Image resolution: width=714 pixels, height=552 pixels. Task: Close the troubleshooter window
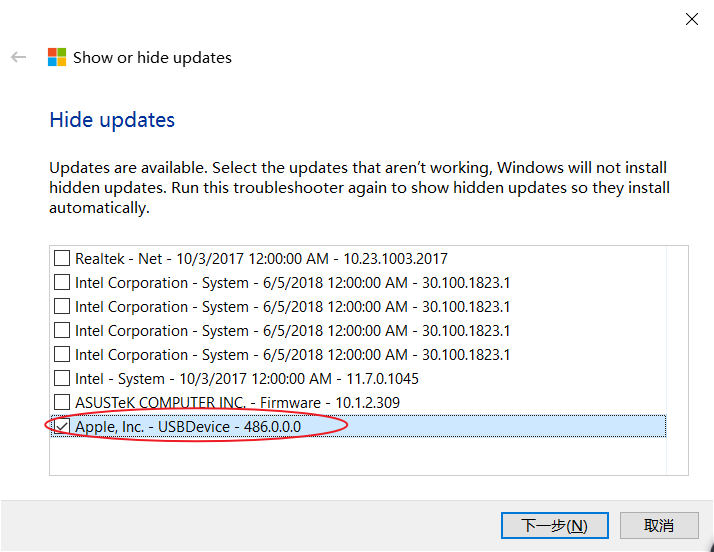point(692,19)
